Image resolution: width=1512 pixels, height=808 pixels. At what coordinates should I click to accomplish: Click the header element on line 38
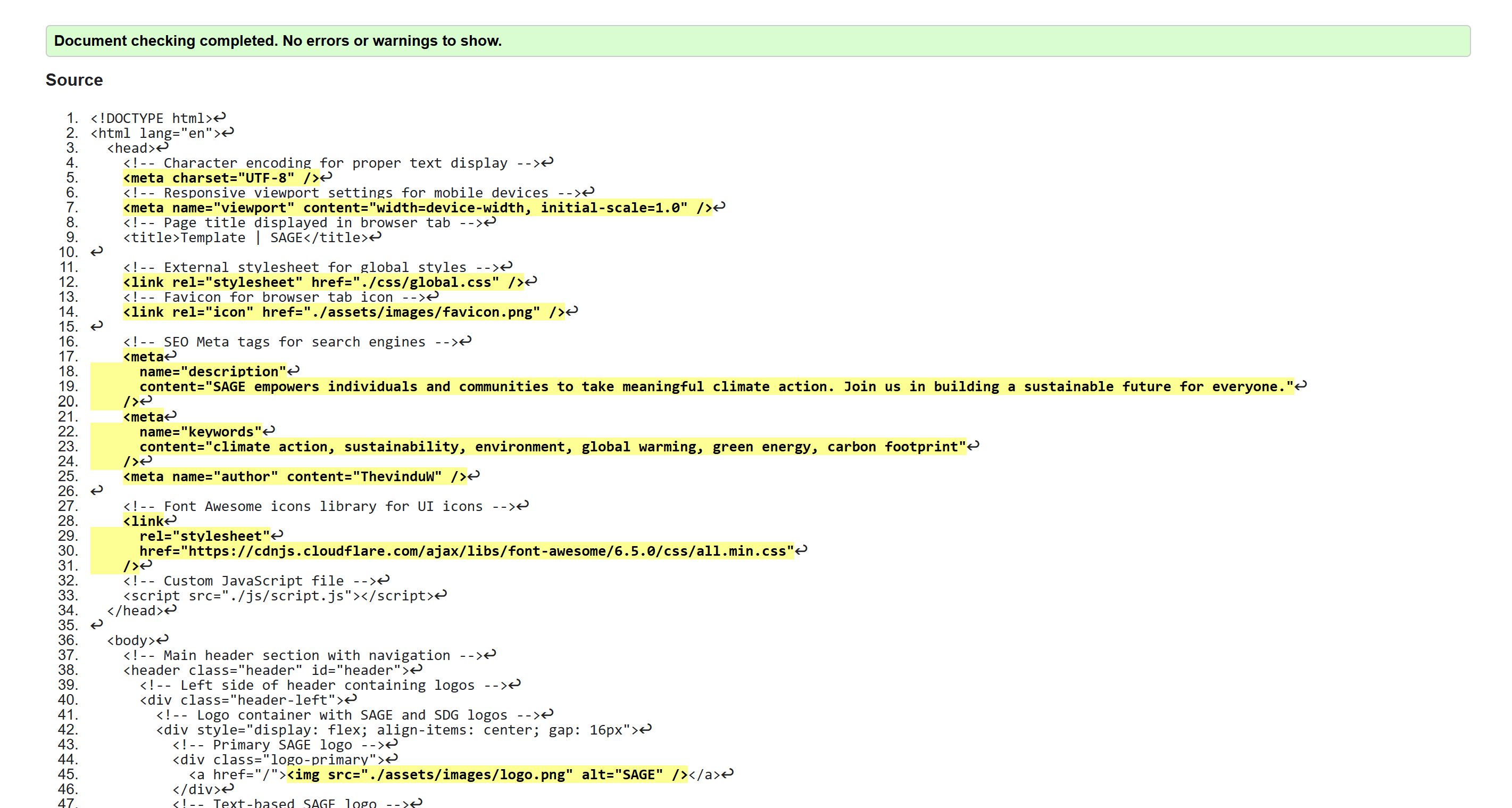(x=270, y=670)
